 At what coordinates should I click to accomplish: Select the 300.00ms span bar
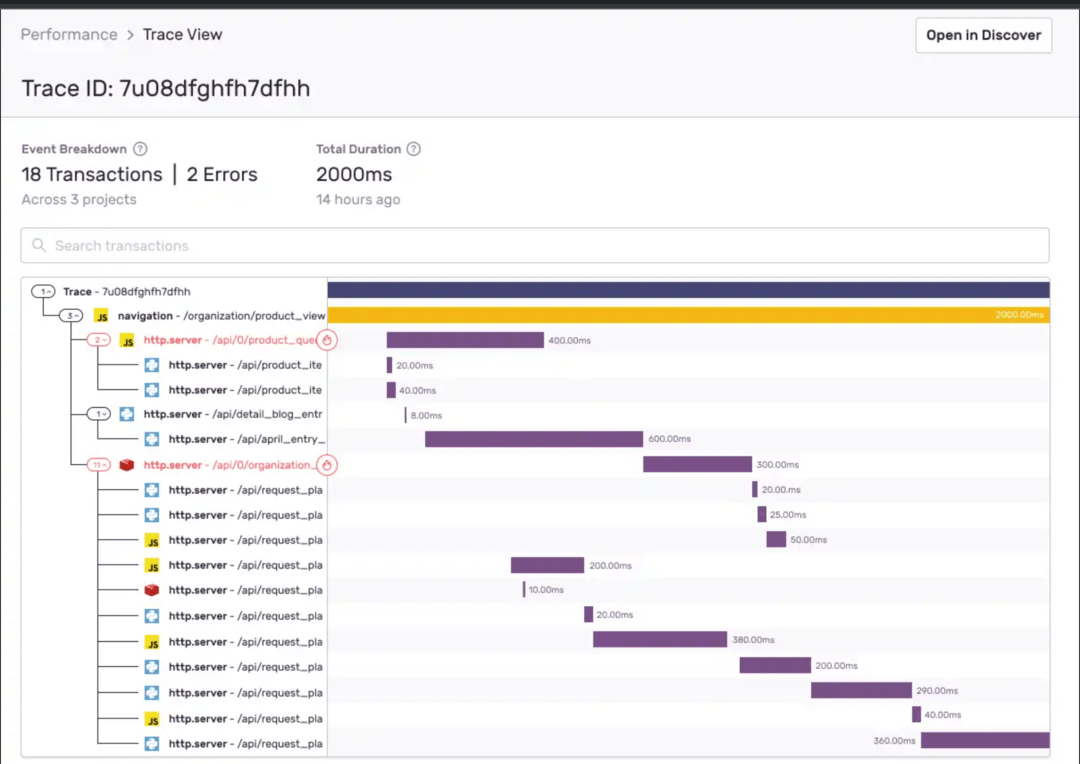698,464
